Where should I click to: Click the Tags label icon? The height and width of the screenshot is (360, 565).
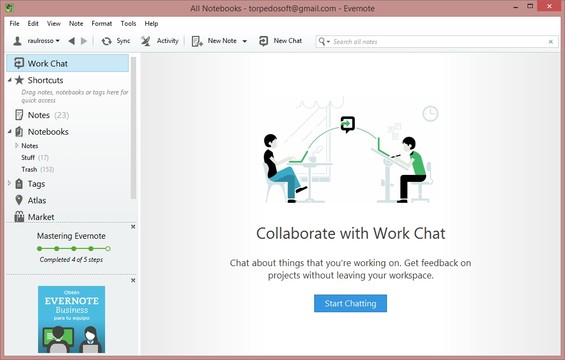click(19, 184)
